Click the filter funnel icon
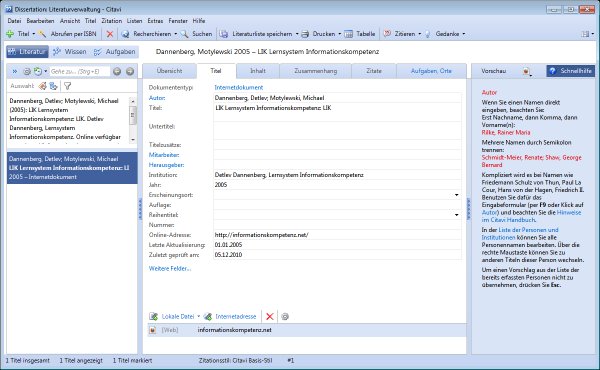Image resolution: width=600 pixels, height=370 pixels. click(x=67, y=86)
